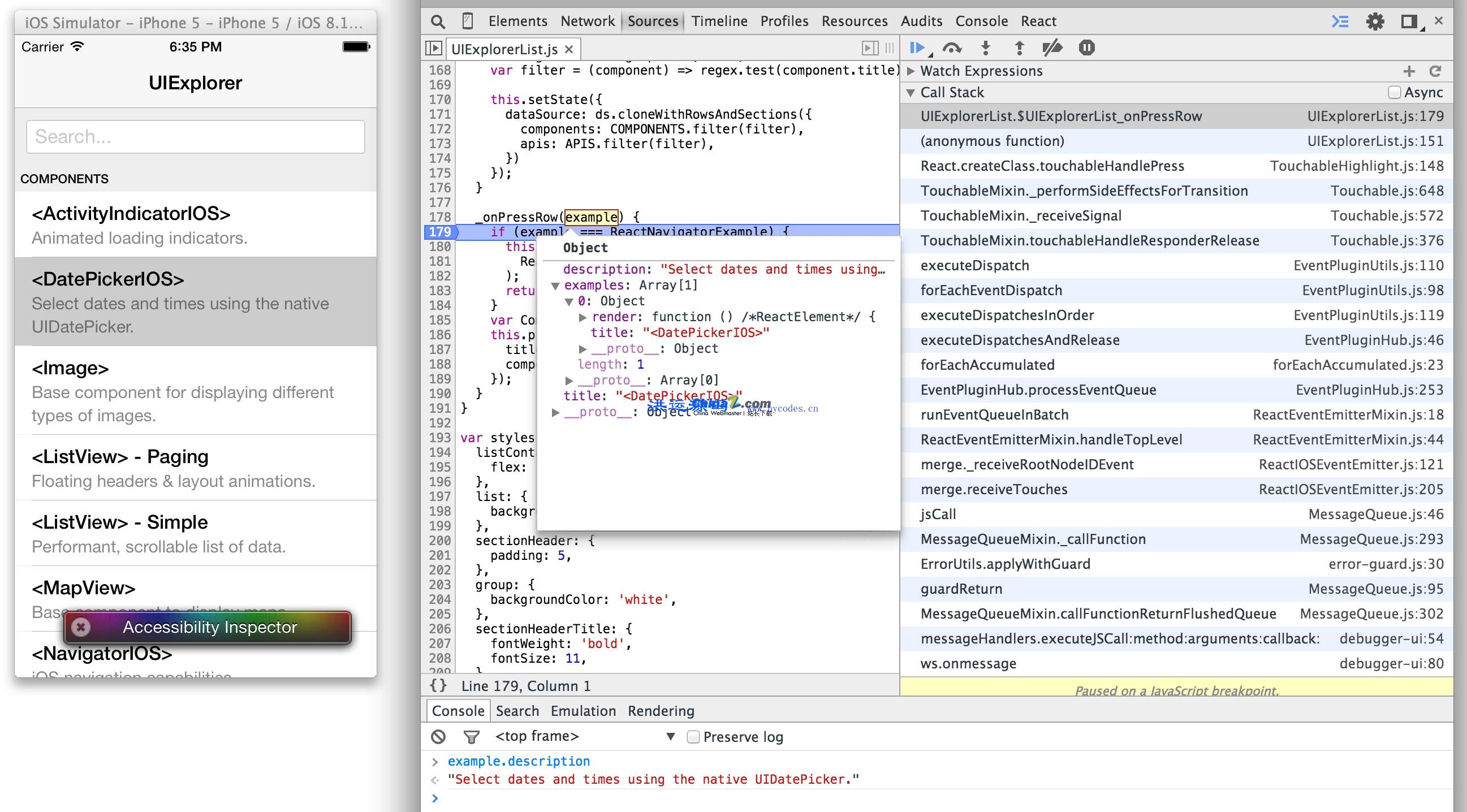Step into next function call
1467x812 pixels.
pyautogui.click(x=986, y=48)
